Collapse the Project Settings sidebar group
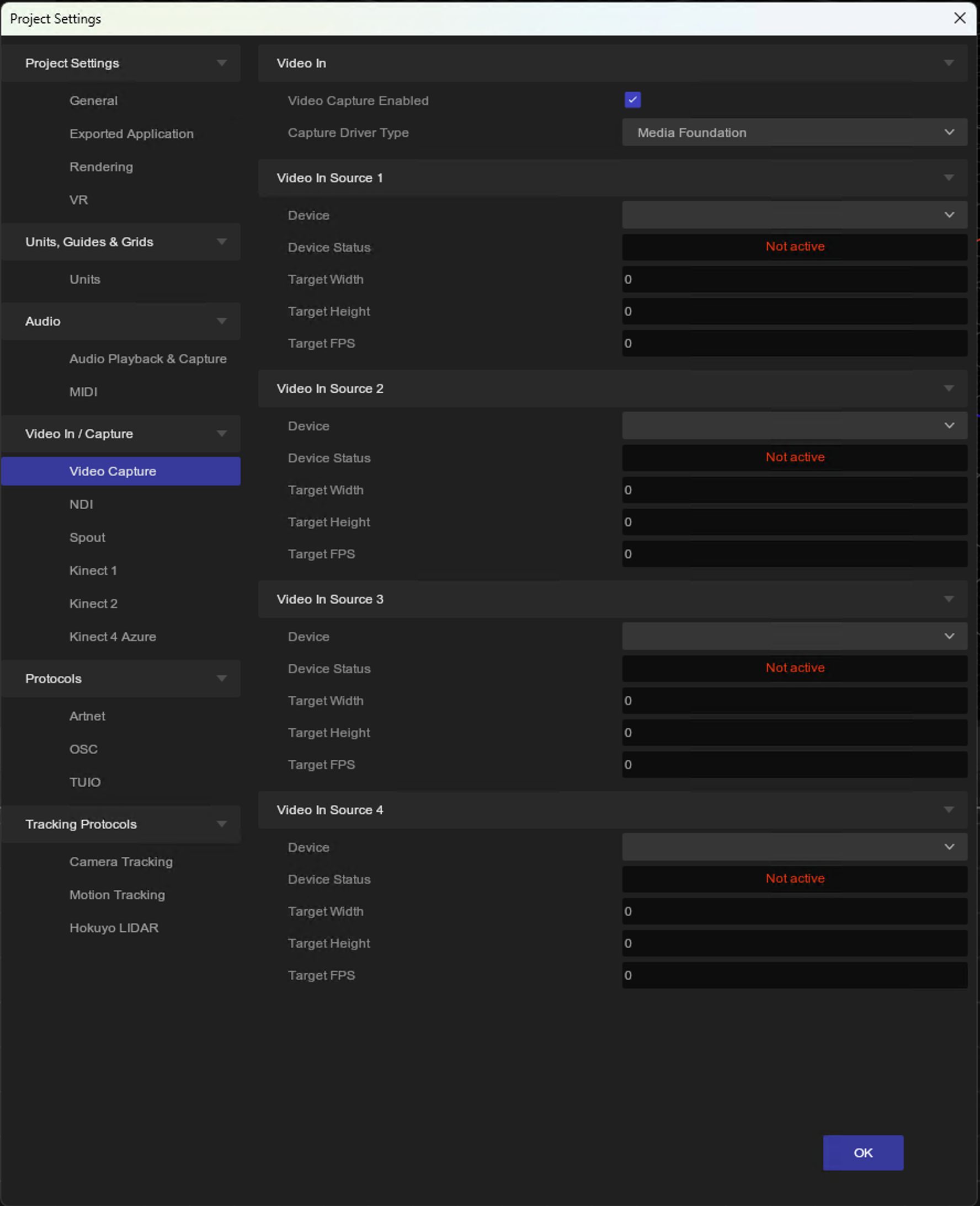 click(221, 63)
